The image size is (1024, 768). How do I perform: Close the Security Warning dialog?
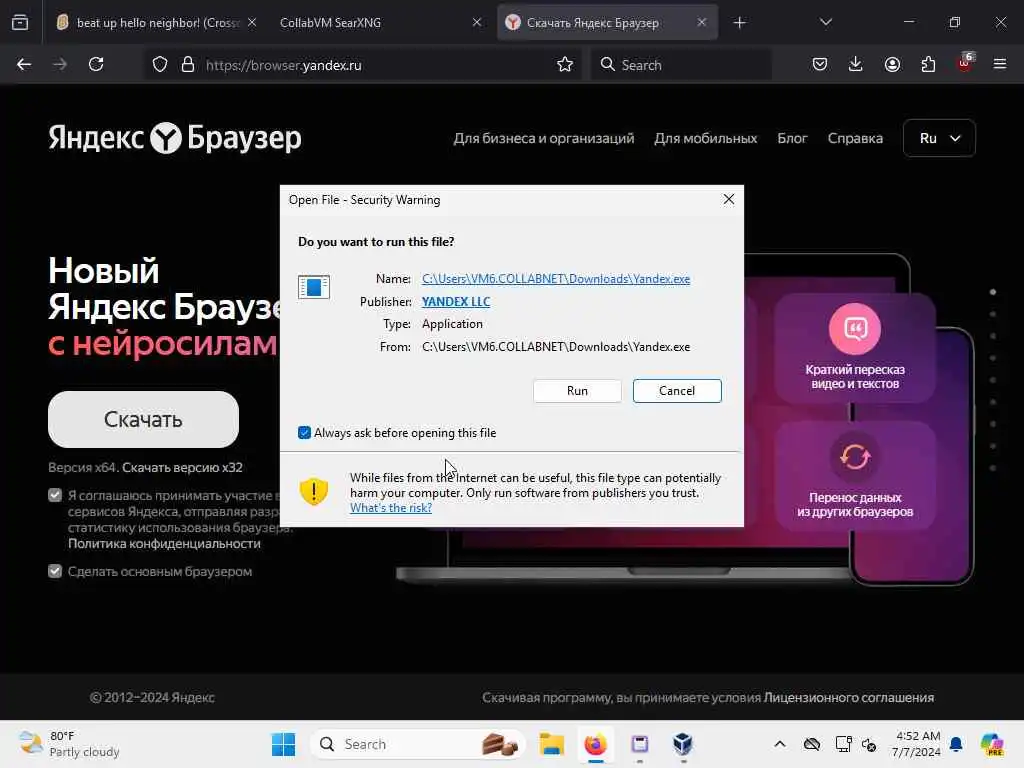(729, 199)
